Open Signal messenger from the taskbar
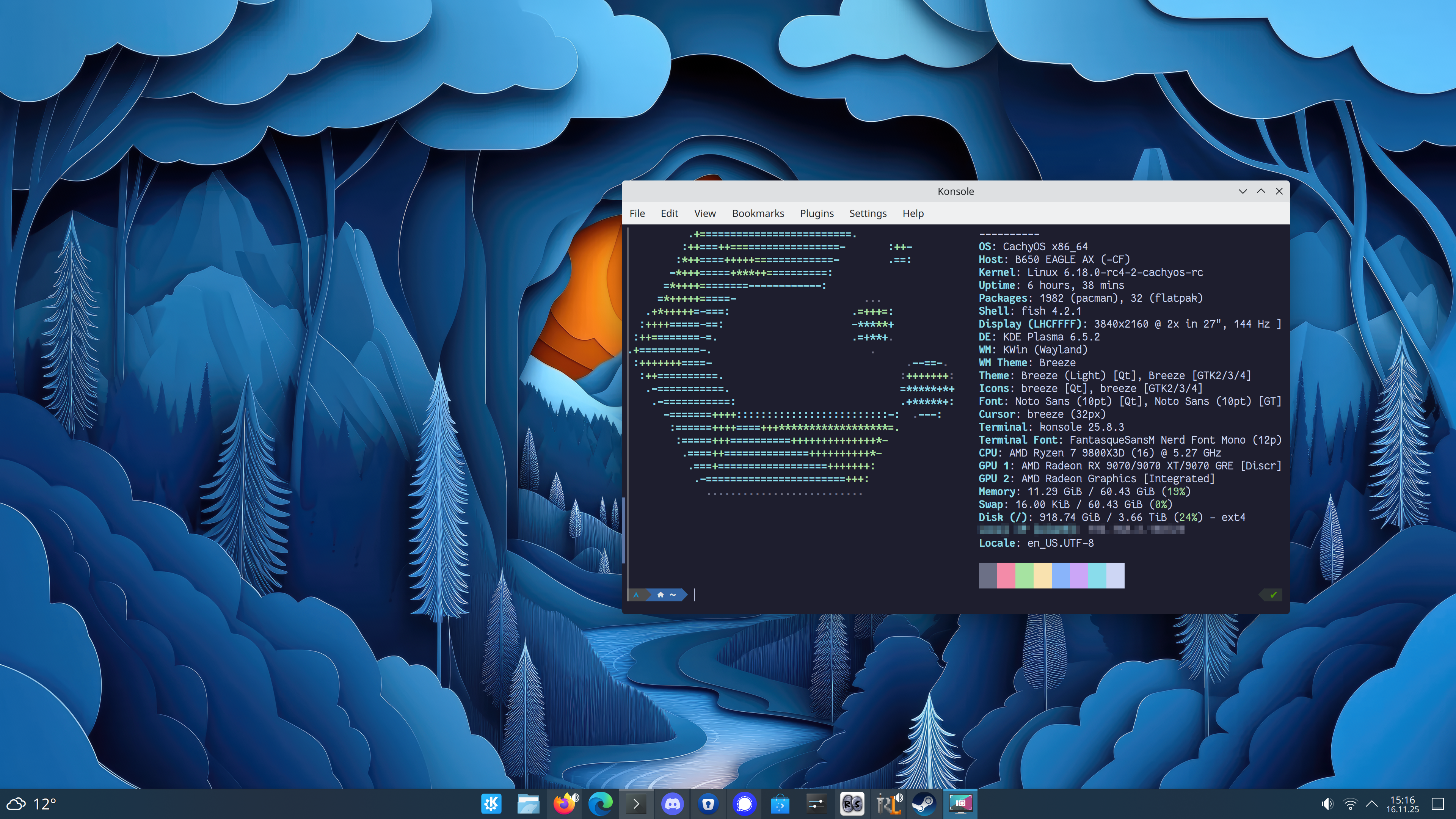This screenshot has height=819, width=1456. (744, 803)
